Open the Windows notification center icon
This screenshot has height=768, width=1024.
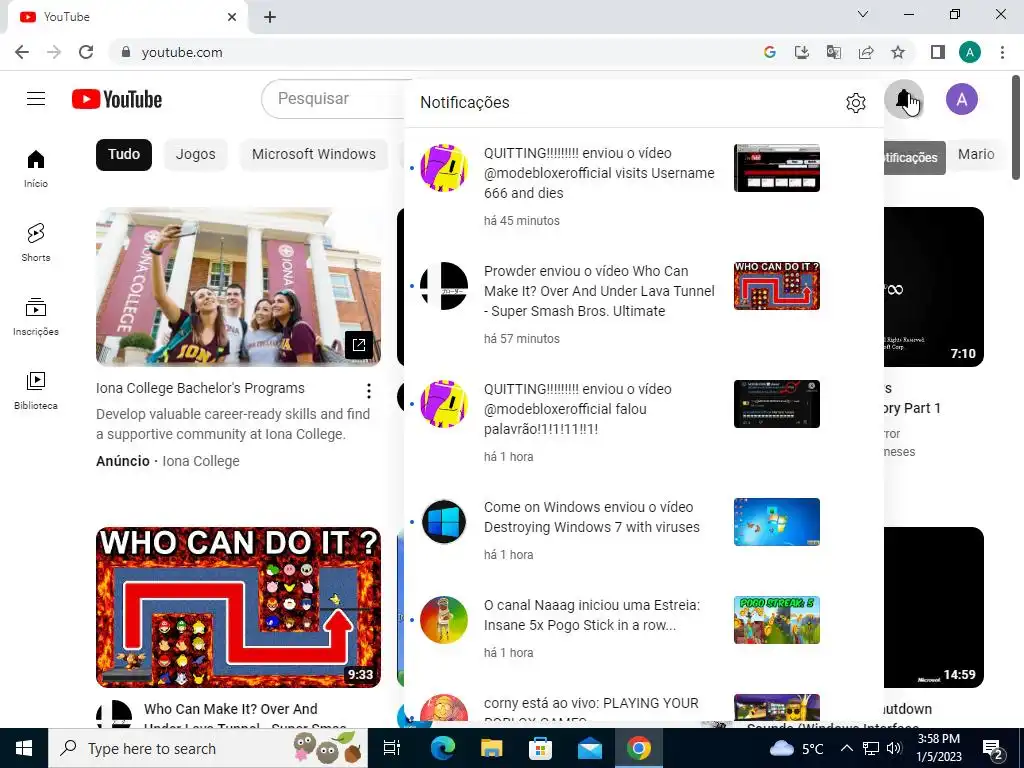coord(993,749)
